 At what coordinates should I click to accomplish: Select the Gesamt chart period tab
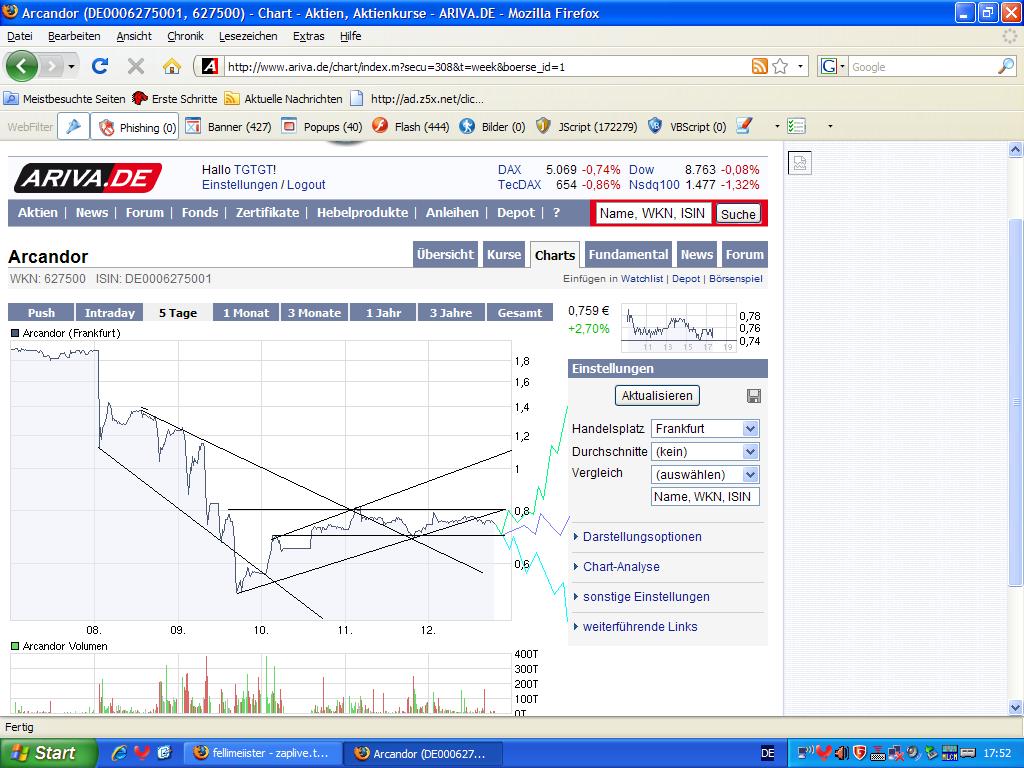(x=520, y=313)
